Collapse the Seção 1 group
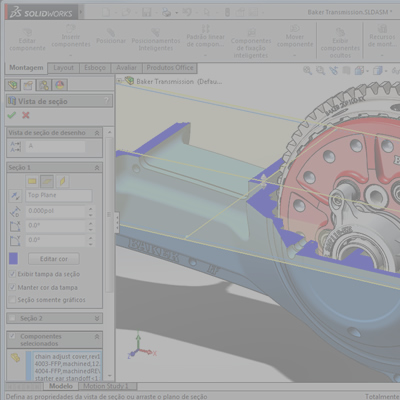Viewport: 400px width, 400px height. point(97,168)
